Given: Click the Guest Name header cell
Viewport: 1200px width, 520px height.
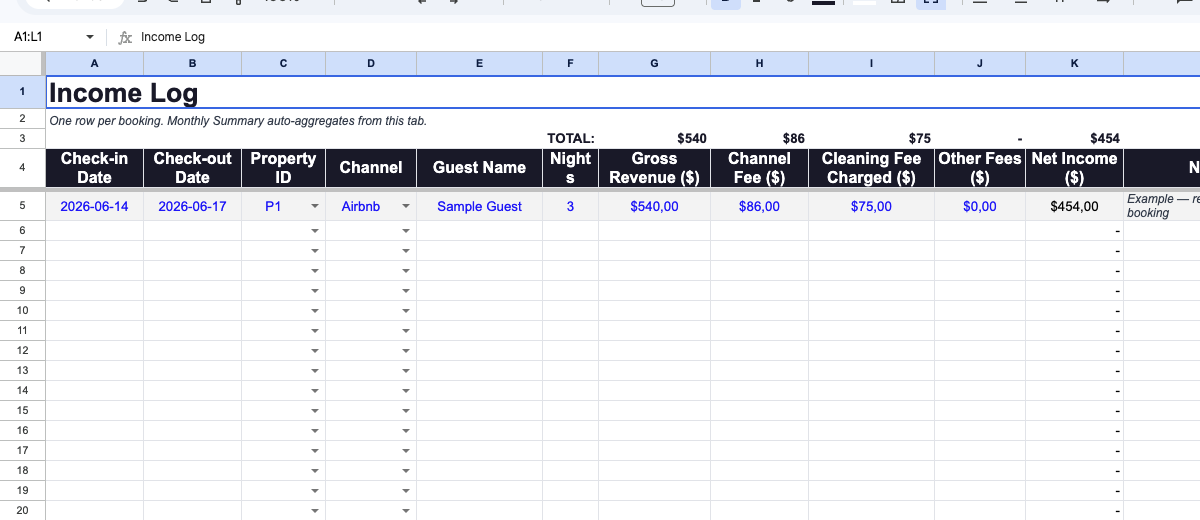Looking at the screenshot, I should pyautogui.click(x=479, y=168).
